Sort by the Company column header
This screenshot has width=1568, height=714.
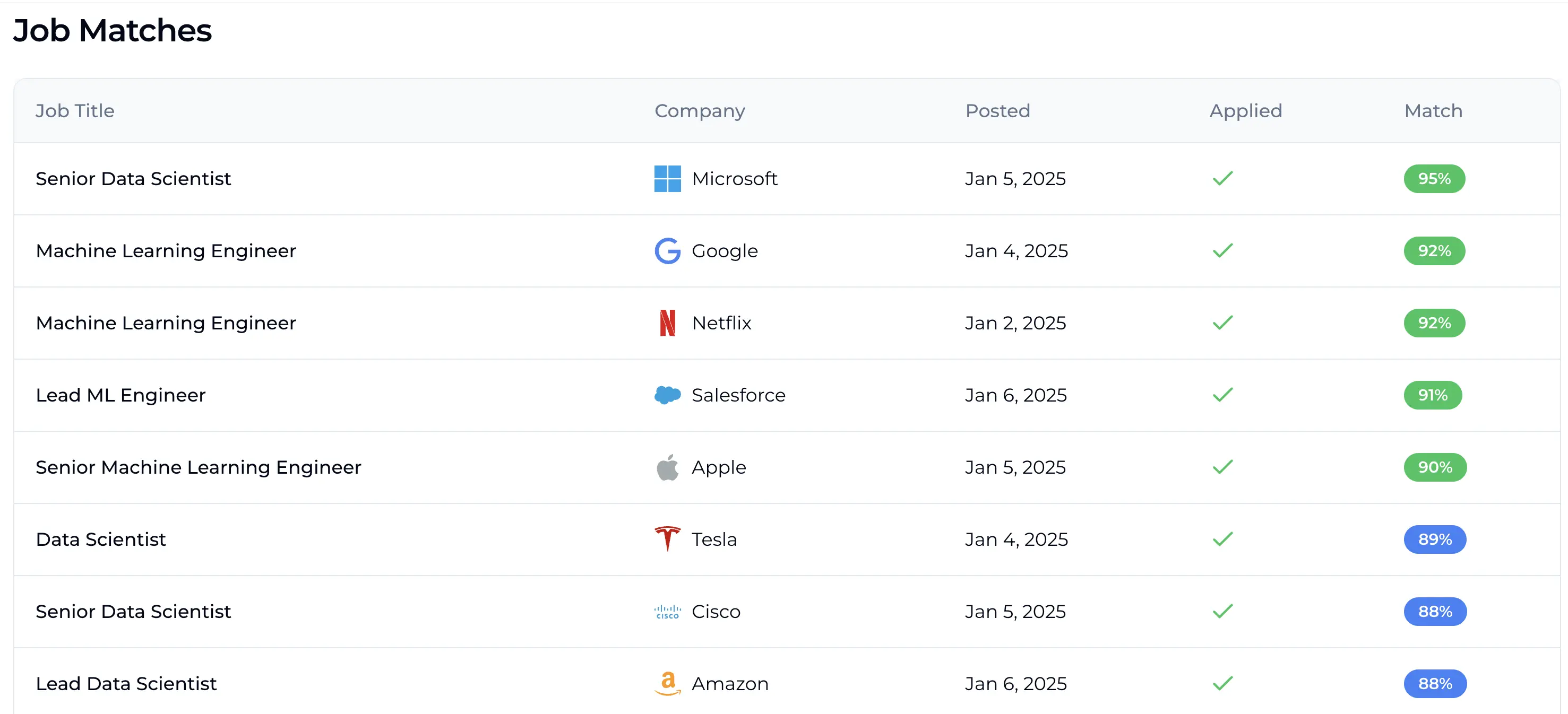pyautogui.click(x=700, y=111)
